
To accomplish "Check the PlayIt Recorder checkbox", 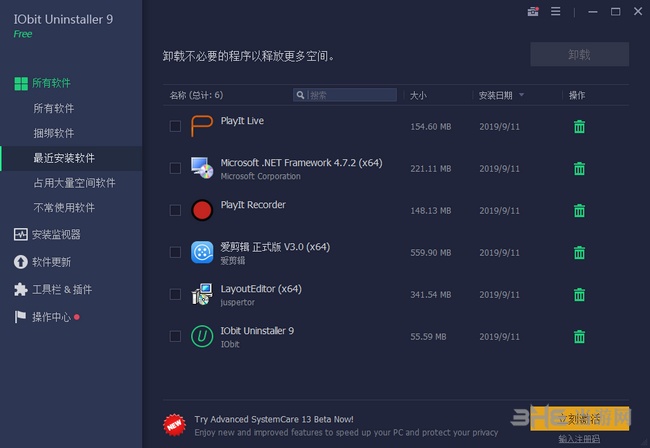I will pyautogui.click(x=175, y=210).
